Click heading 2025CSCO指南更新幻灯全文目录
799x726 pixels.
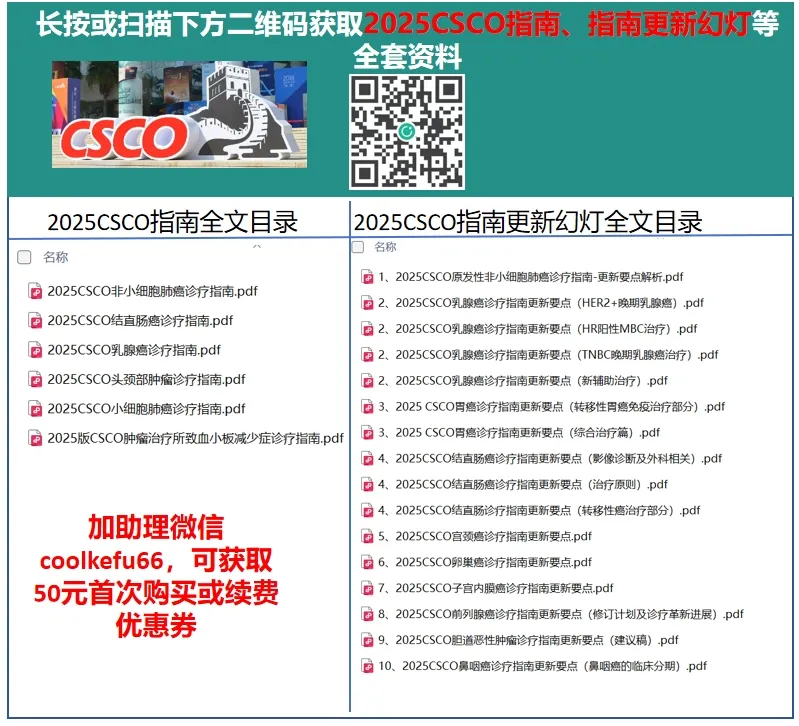pos(528,222)
